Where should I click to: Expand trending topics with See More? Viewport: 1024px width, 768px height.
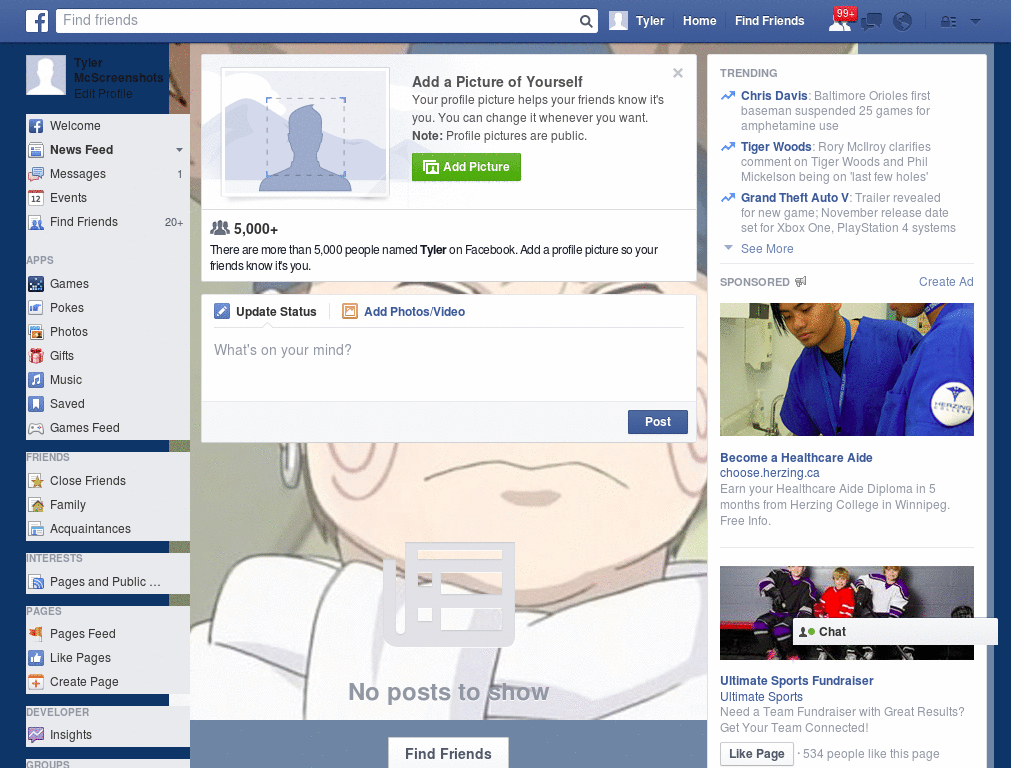pos(767,249)
